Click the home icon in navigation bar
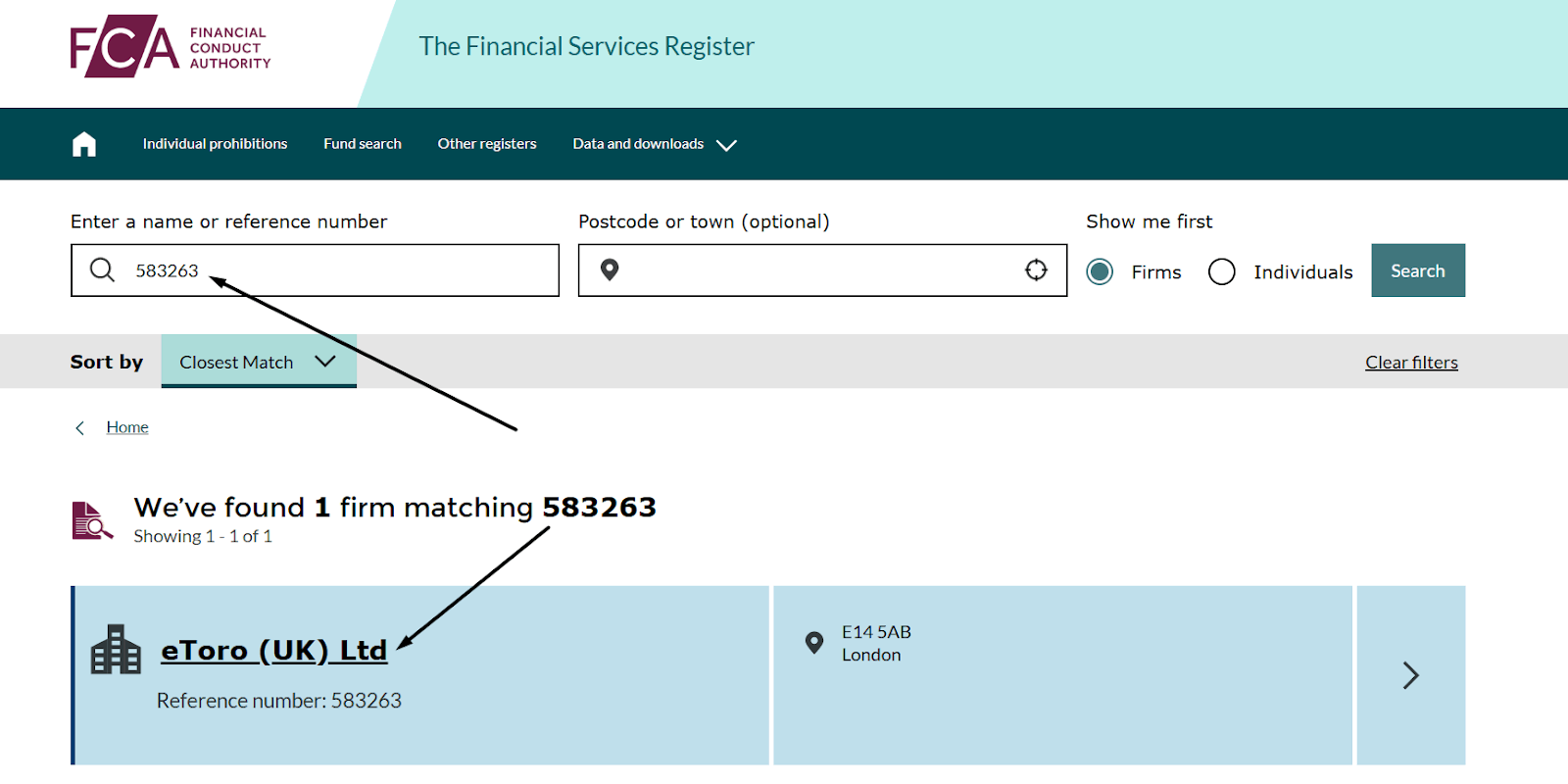The image size is (1568, 784). [x=84, y=144]
